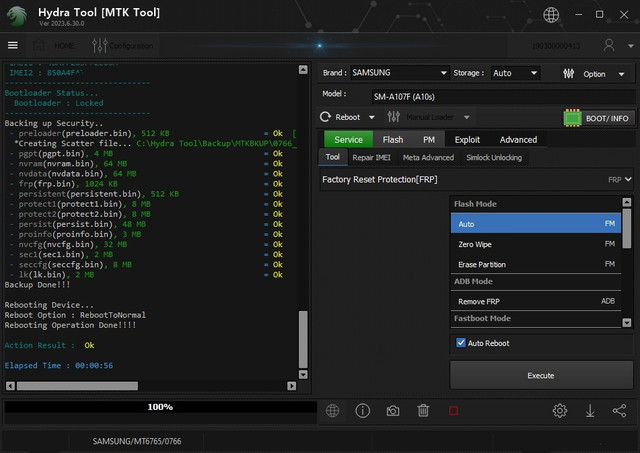Click the mode list scrollbar thumb
The image size is (640, 453).
tap(627, 229)
